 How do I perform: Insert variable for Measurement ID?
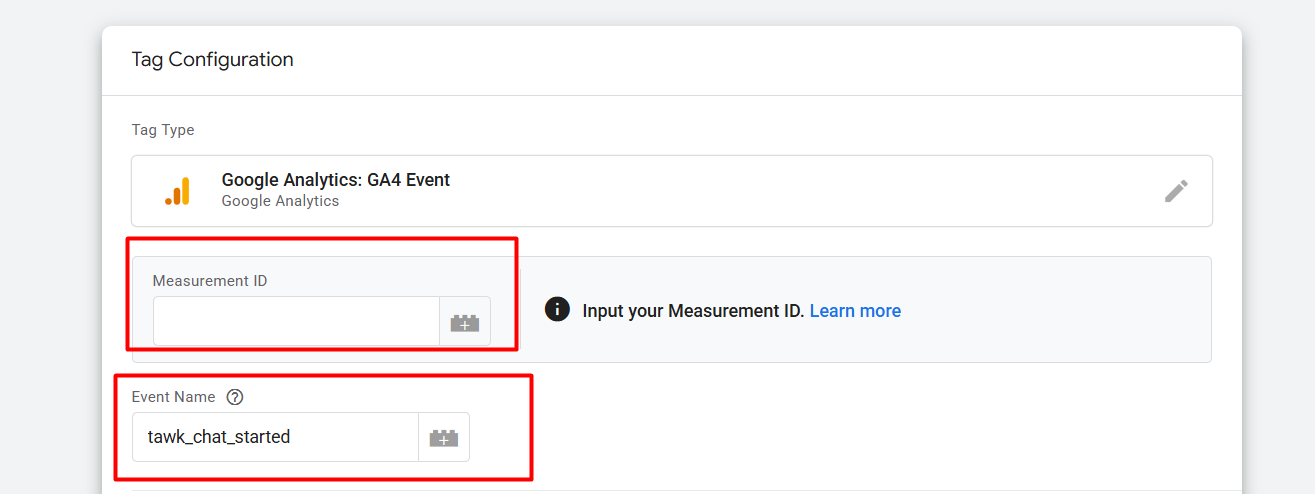click(x=465, y=322)
